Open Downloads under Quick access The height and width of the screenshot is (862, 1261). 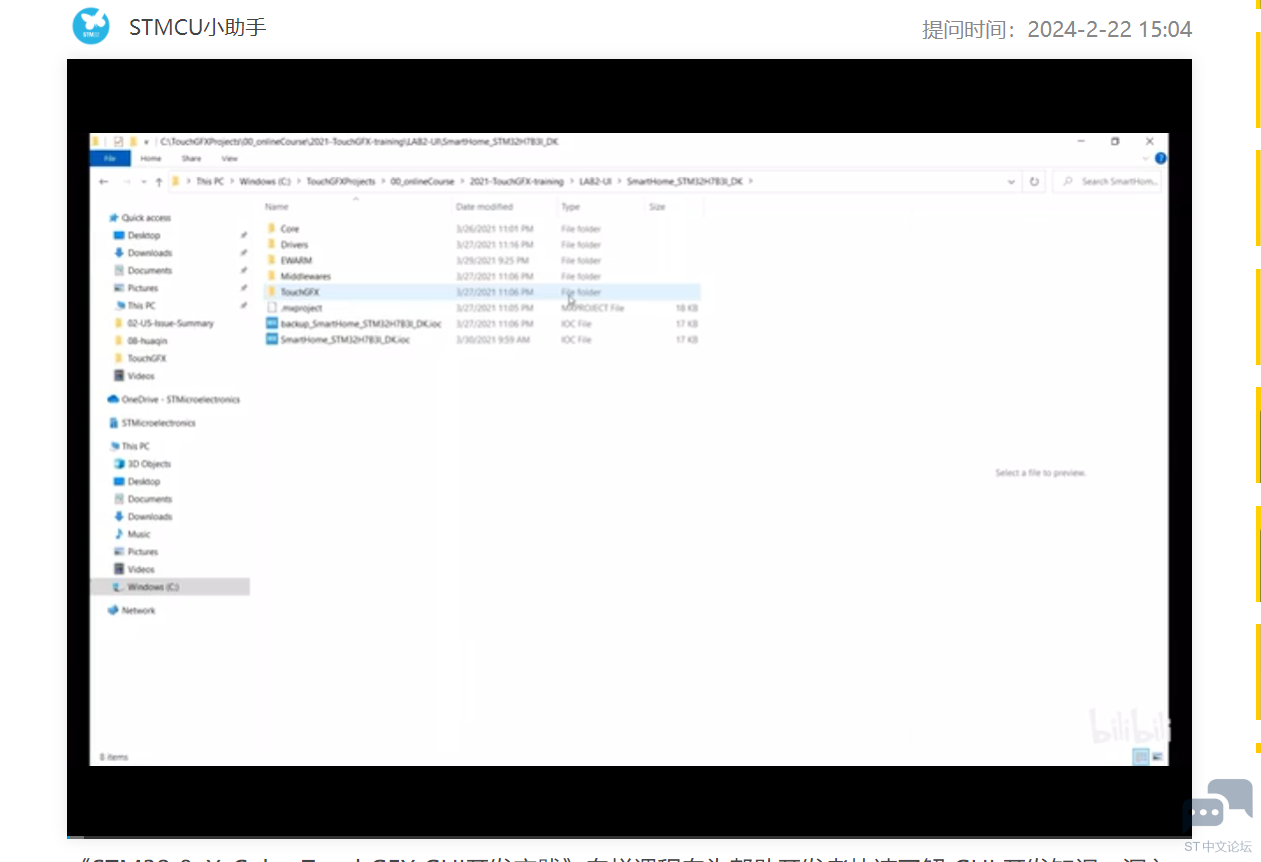(x=150, y=253)
